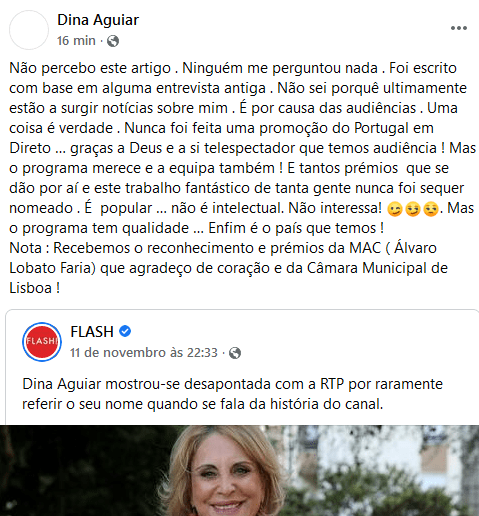Click the 16 min post timestamp
The image size is (479, 516).
point(76,41)
